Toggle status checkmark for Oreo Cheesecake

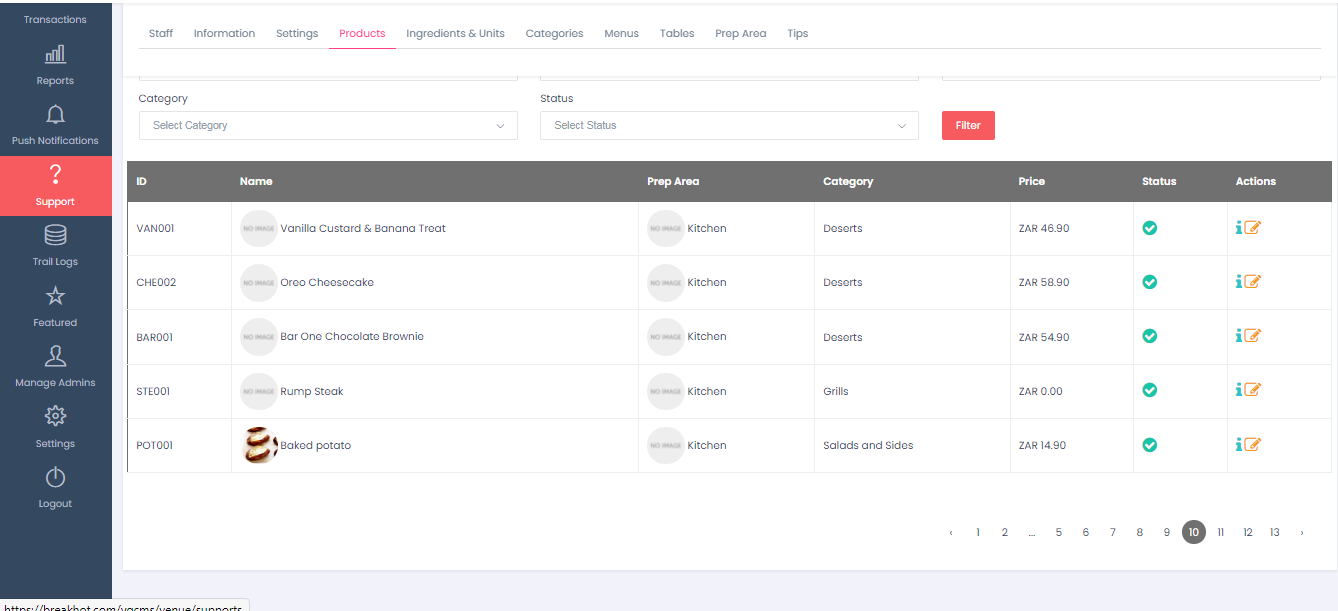coord(1150,282)
